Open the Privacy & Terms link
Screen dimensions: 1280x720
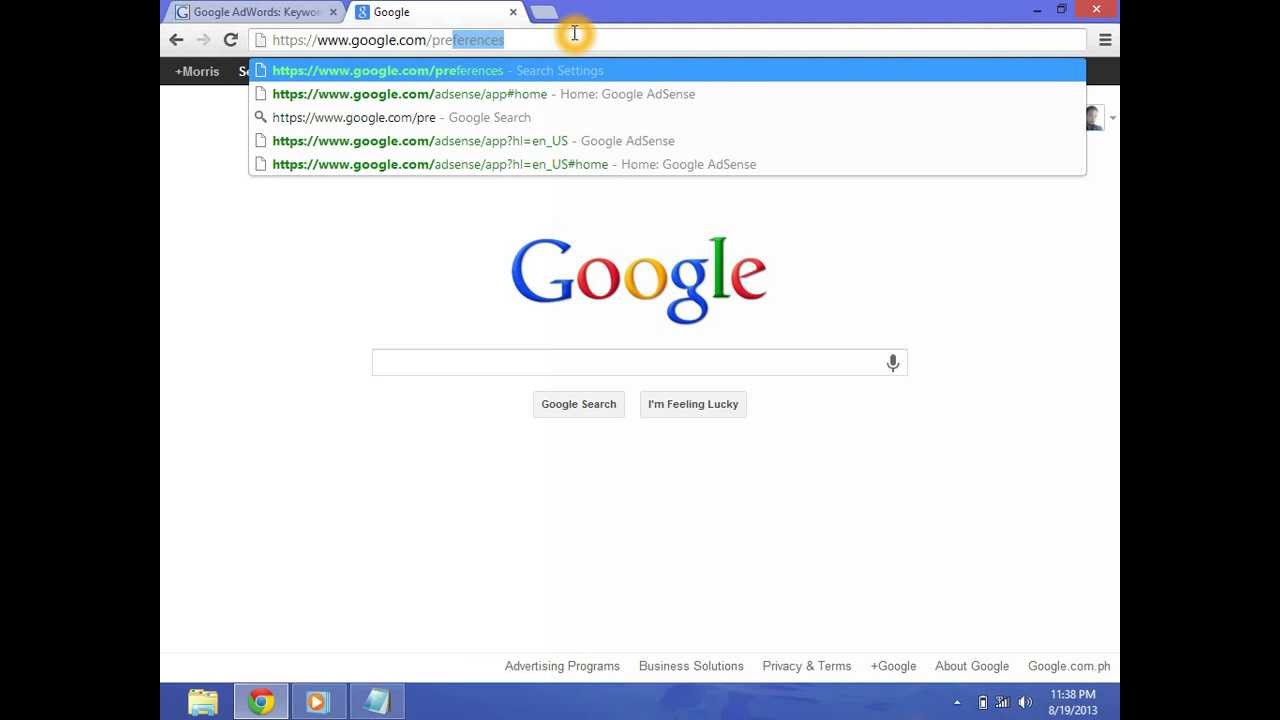[x=807, y=666]
